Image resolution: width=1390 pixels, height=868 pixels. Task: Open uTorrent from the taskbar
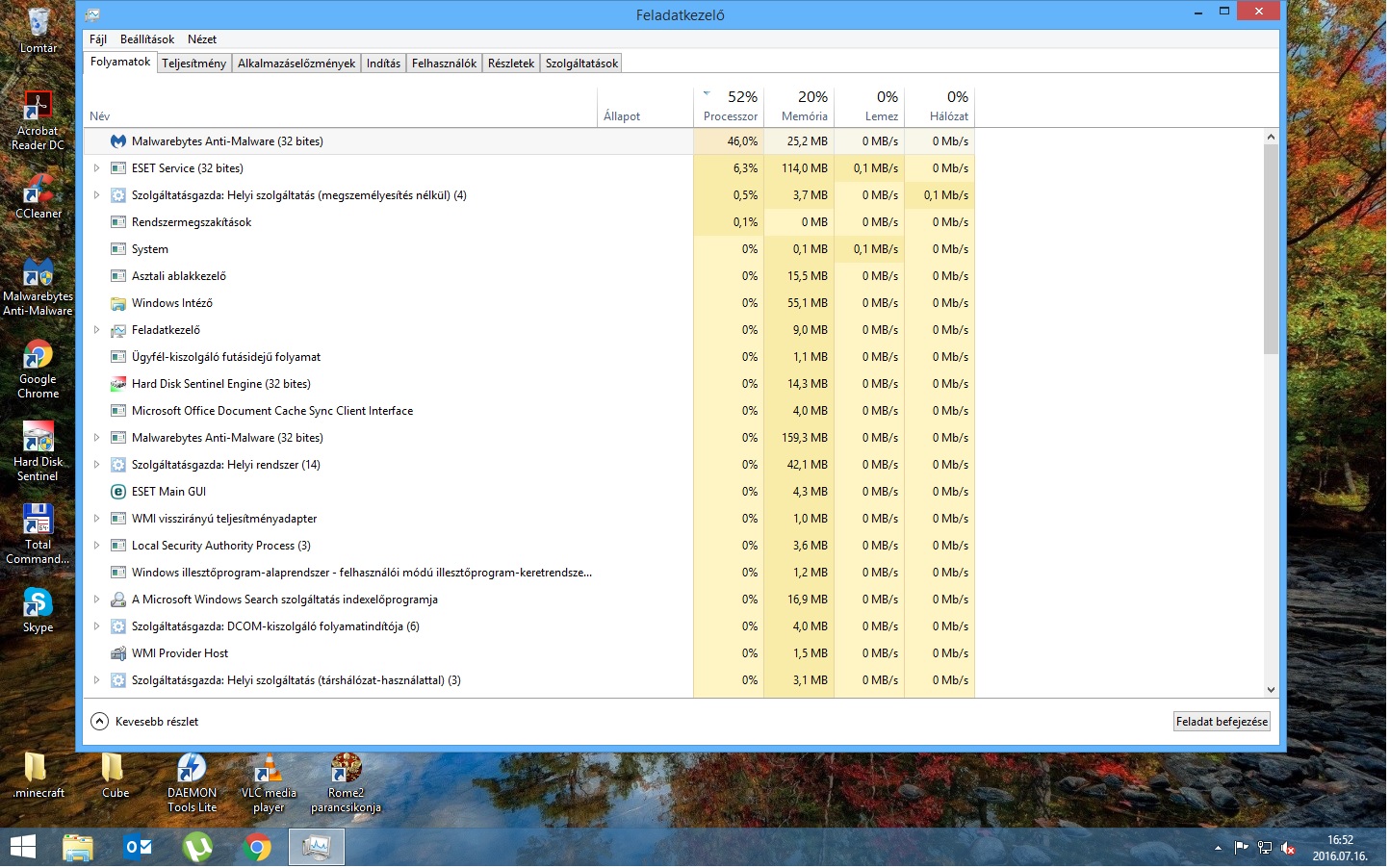pyautogui.click(x=197, y=848)
